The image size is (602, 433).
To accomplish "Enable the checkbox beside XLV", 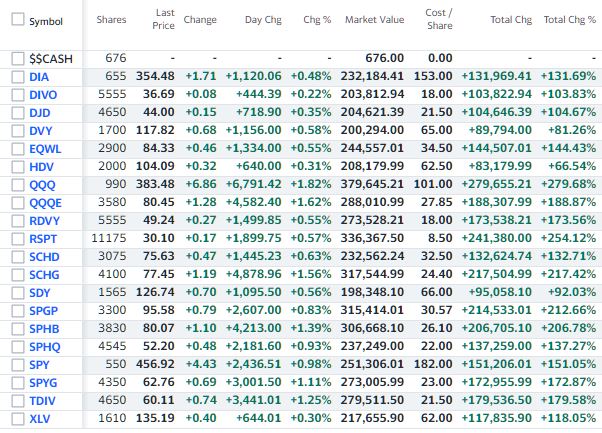I will (17, 420).
